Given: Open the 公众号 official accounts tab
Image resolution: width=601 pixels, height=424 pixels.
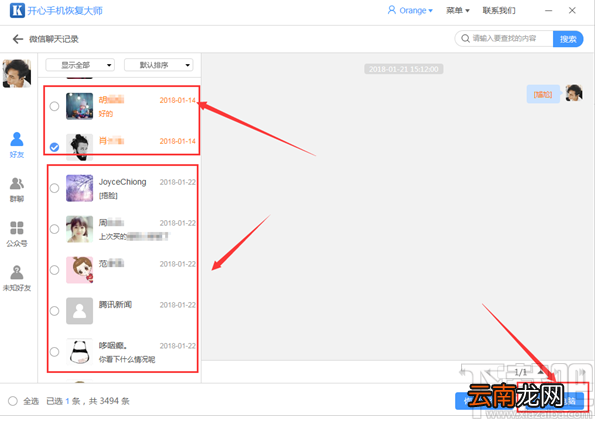Looking at the screenshot, I should 16,233.
